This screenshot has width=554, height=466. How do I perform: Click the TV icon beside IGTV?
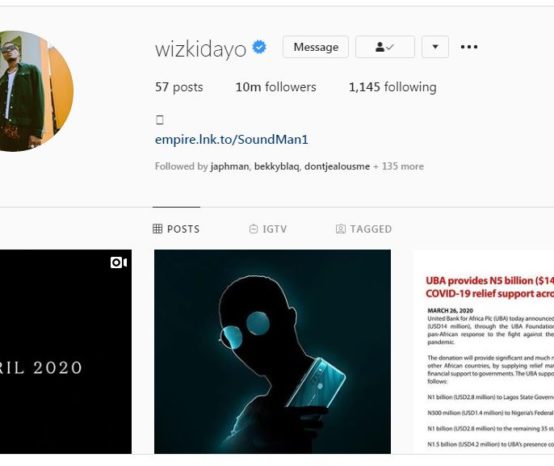(x=253, y=229)
